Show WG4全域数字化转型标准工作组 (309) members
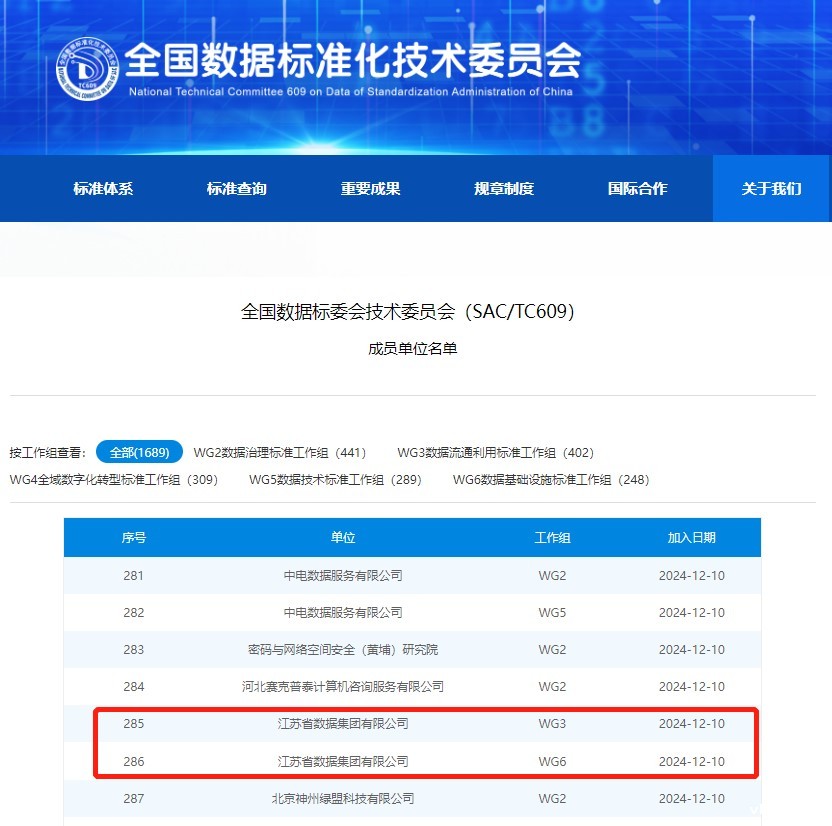This screenshot has width=832, height=826. pos(114,480)
